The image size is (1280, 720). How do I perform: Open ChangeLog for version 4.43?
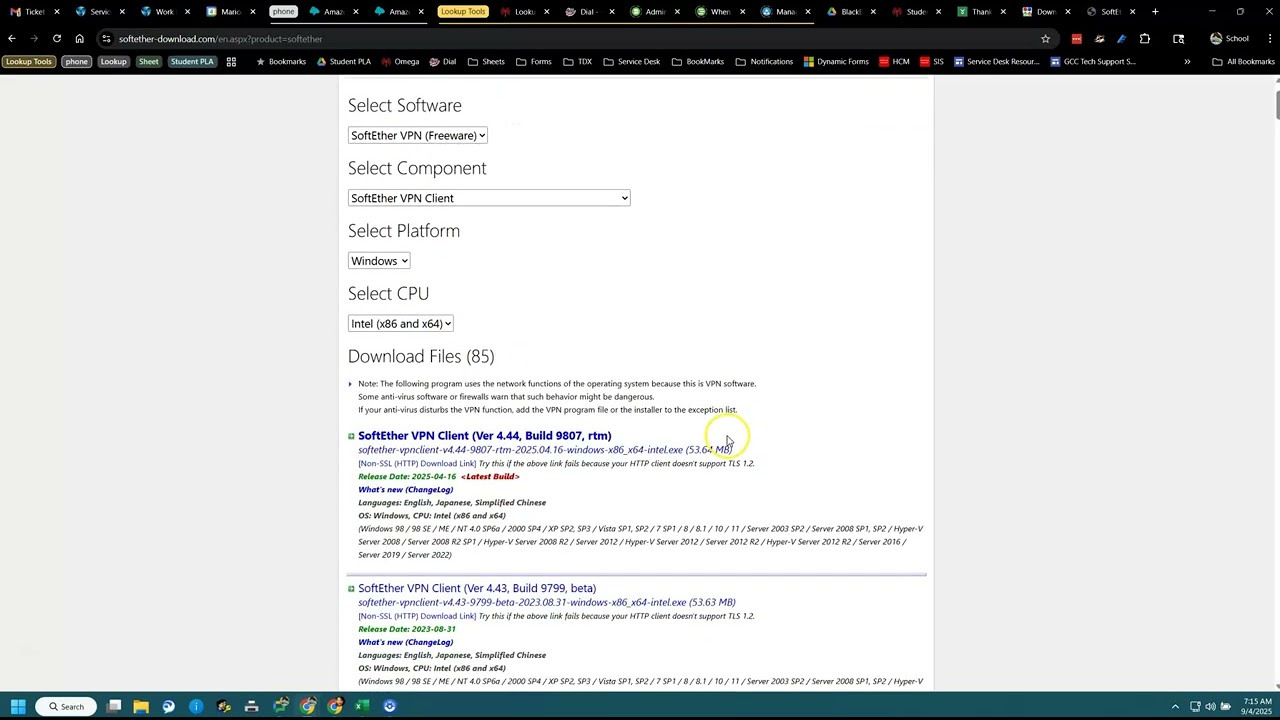(x=405, y=643)
